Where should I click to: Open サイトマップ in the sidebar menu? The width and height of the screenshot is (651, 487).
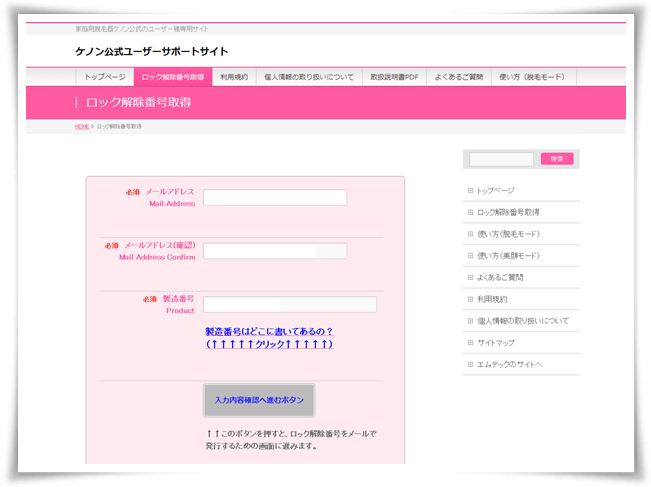(496, 343)
